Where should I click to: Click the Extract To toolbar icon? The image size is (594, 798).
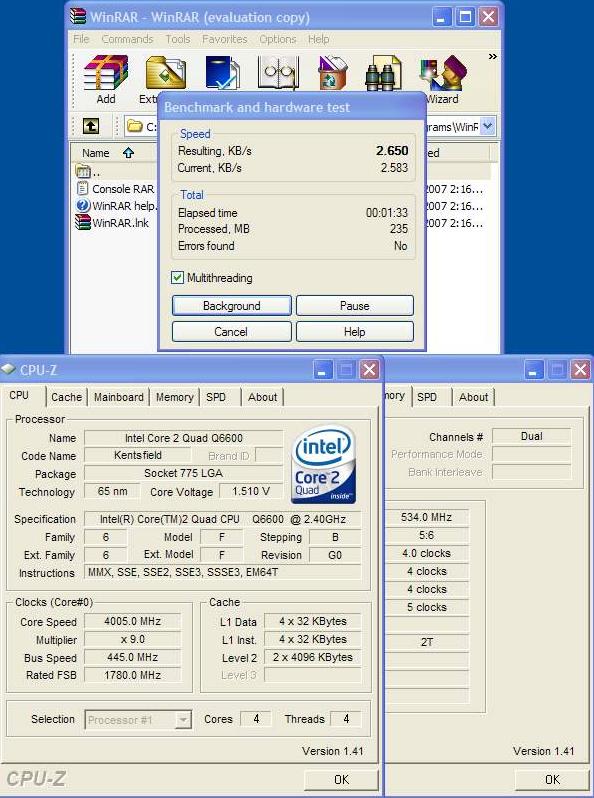click(165, 73)
